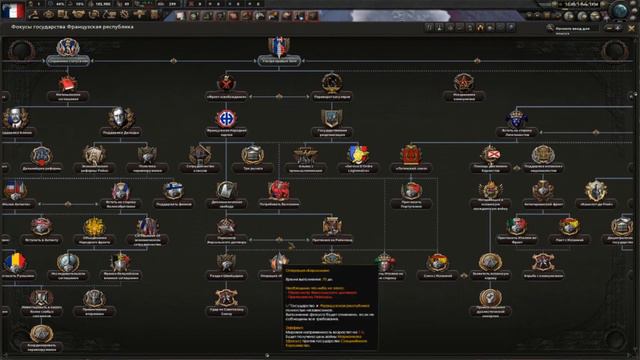Screen dimensions: 640x360
Task: Pick the Versailles treaty revision focus
Action: pos(226,231)
